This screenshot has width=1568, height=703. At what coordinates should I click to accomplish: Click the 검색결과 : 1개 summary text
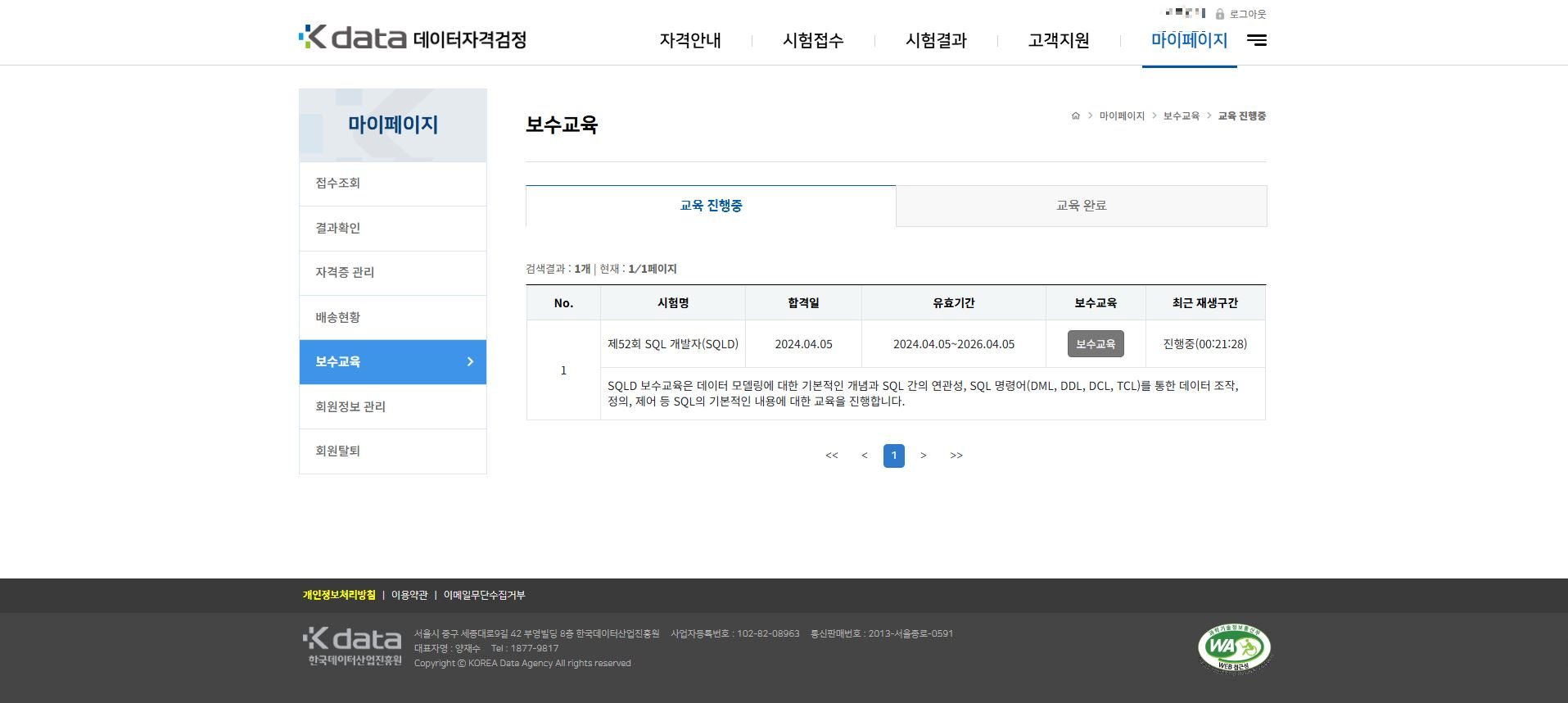point(558,269)
